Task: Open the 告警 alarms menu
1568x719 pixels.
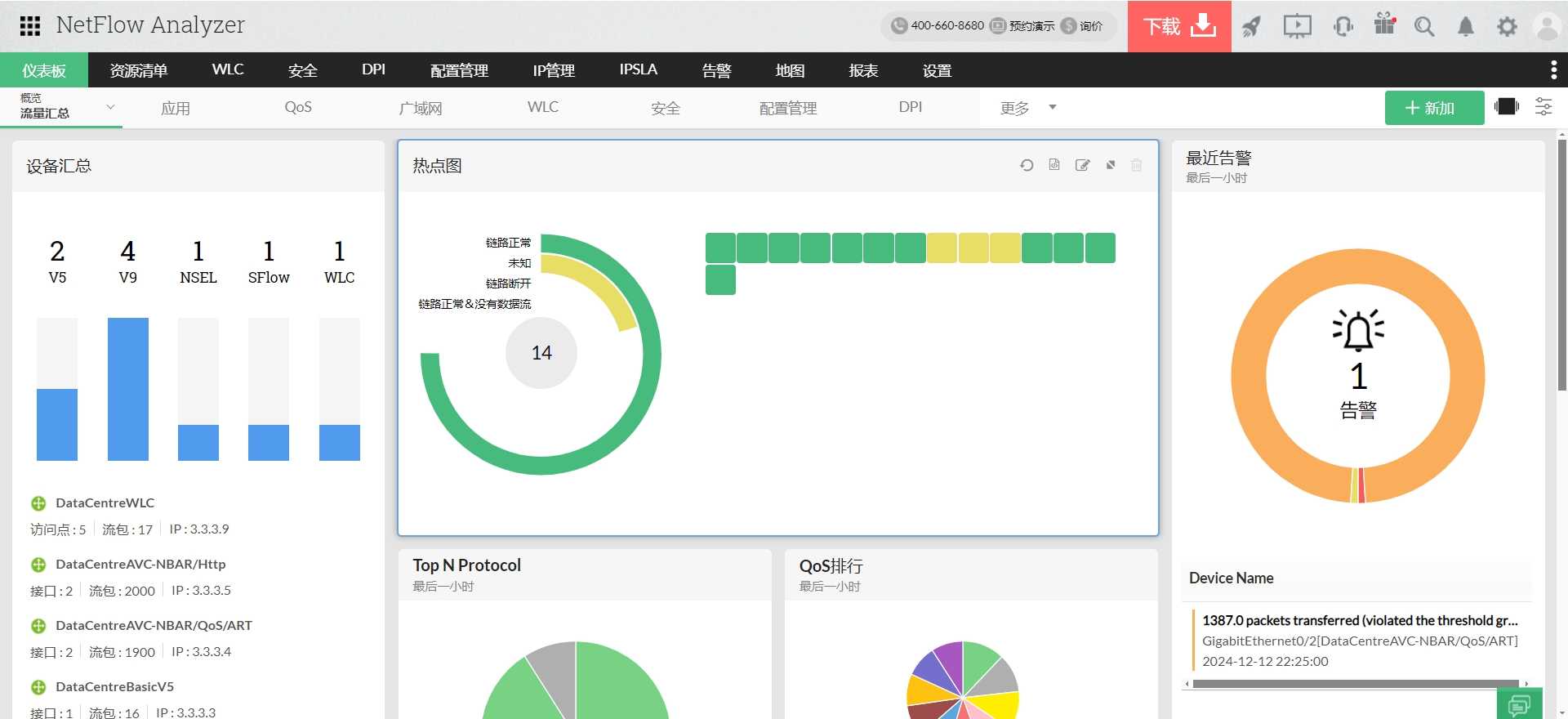Action: 716,70
